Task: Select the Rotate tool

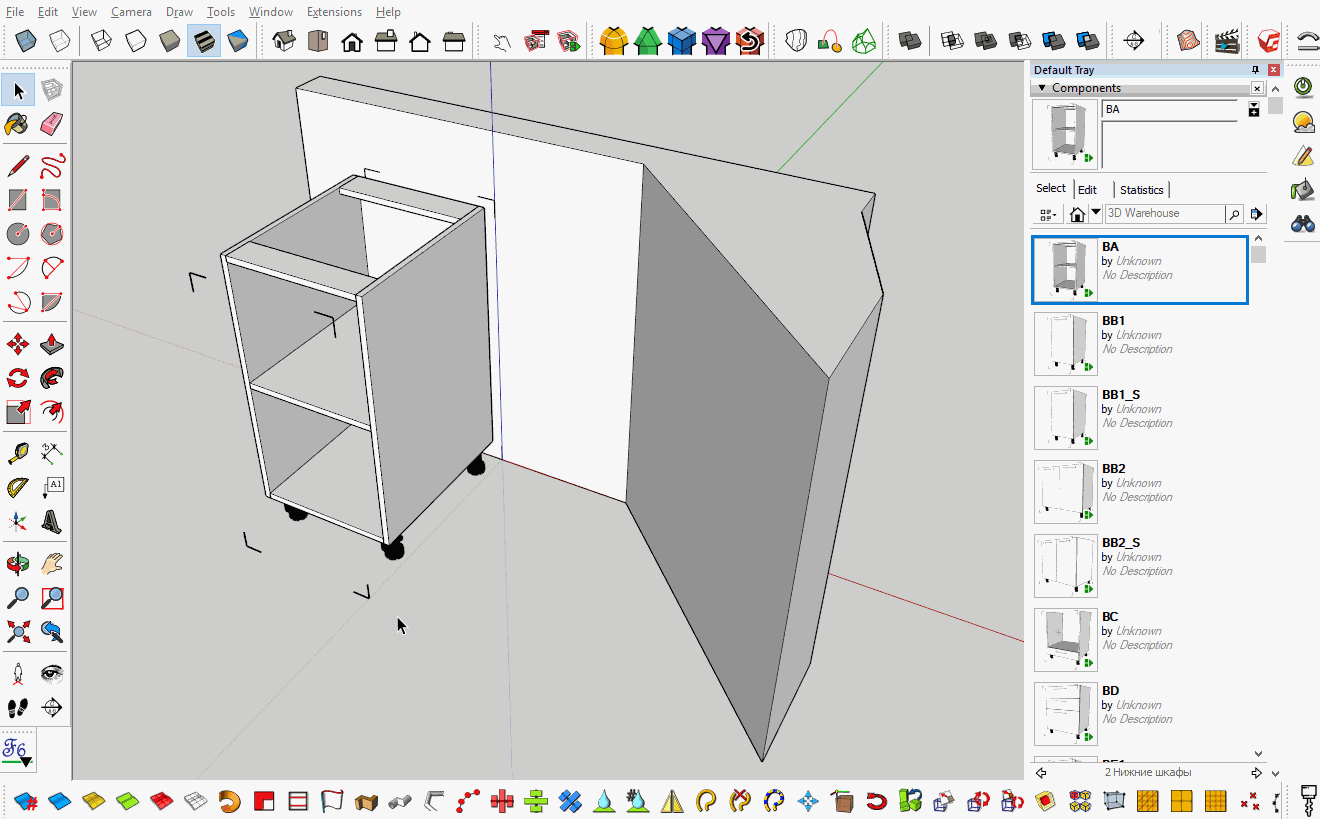Action: [16, 377]
